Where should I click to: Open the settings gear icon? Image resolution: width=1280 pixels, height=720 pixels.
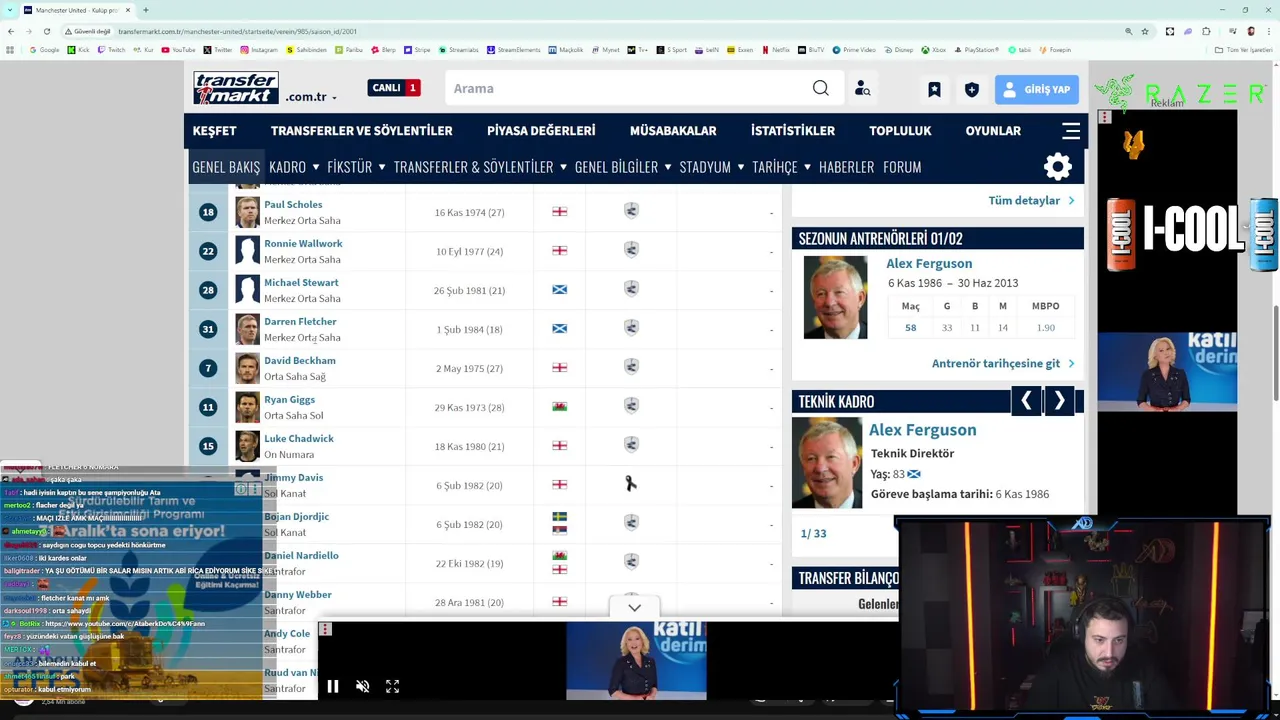(x=1057, y=166)
